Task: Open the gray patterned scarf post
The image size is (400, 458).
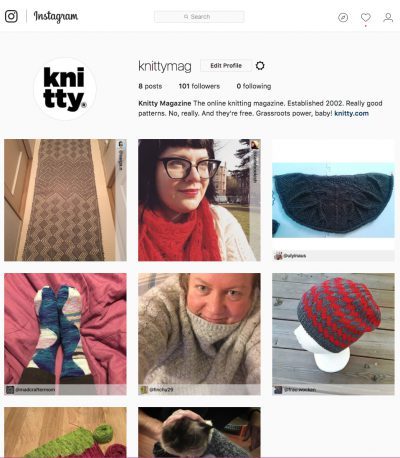Action: pos(65,200)
